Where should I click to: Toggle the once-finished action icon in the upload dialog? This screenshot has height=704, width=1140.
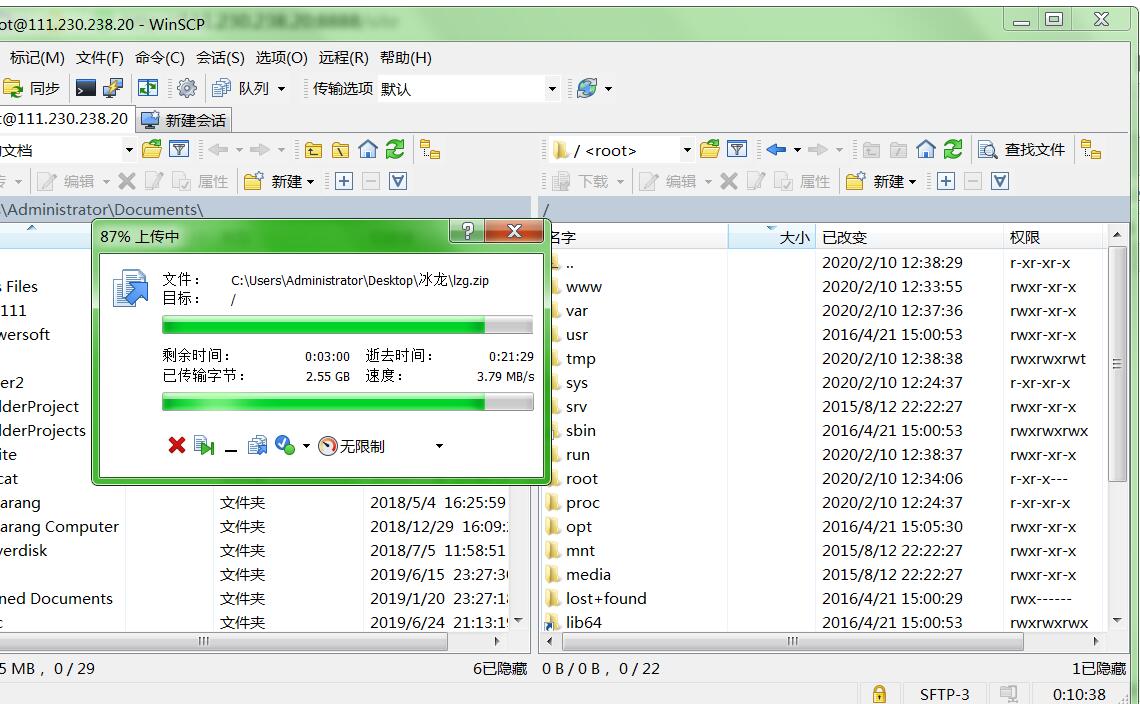(x=285, y=446)
